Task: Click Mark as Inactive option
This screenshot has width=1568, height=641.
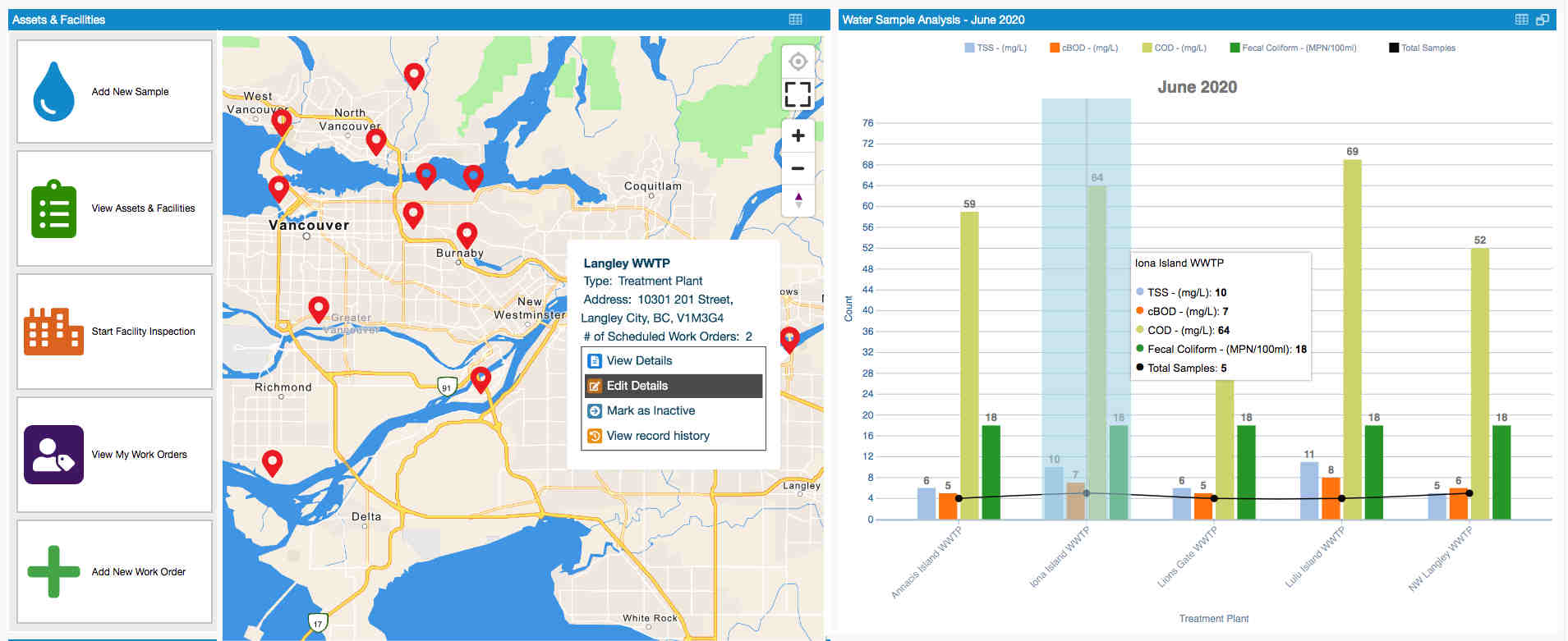Action: [651, 411]
